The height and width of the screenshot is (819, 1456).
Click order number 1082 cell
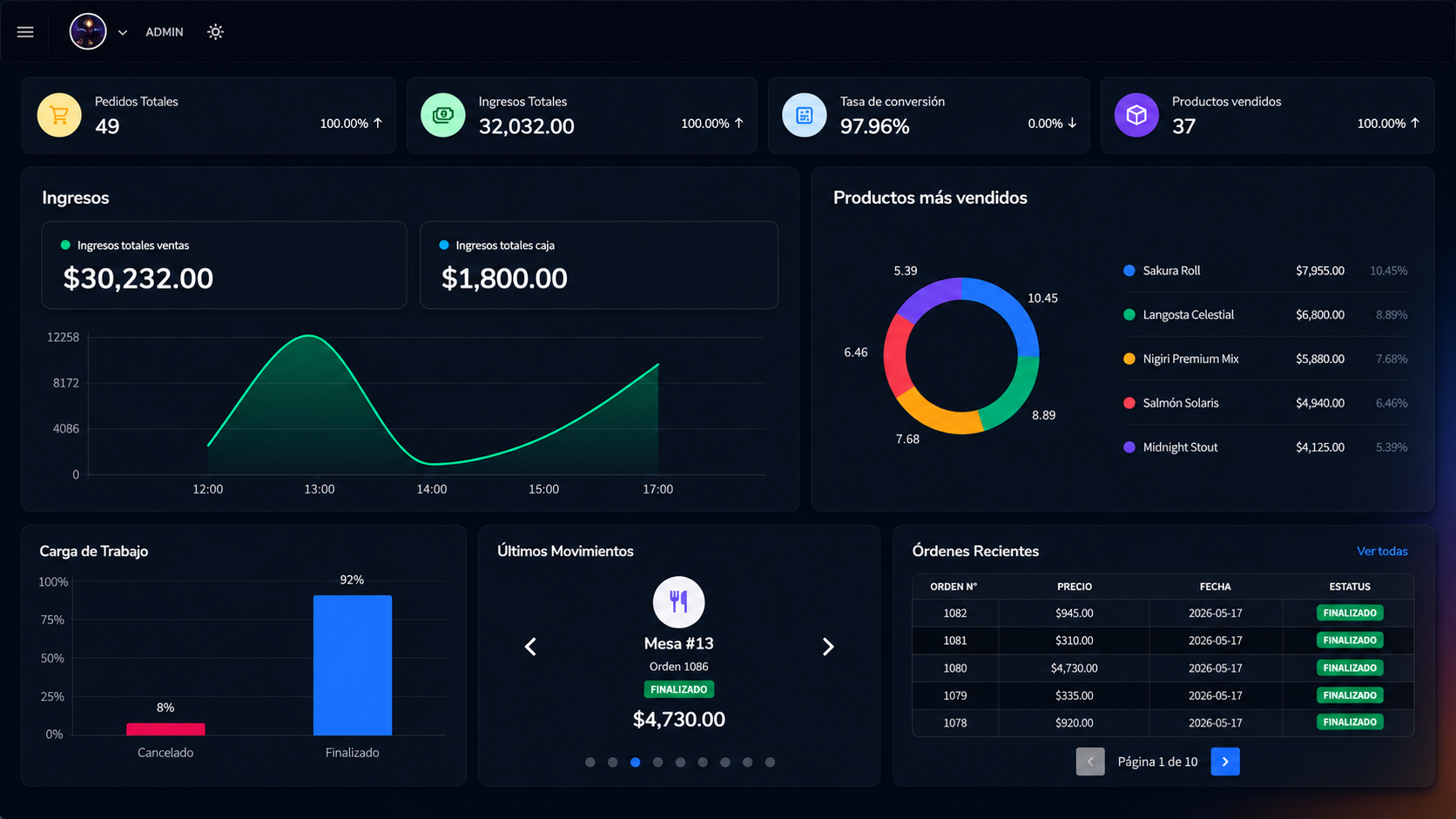click(x=955, y=614)
